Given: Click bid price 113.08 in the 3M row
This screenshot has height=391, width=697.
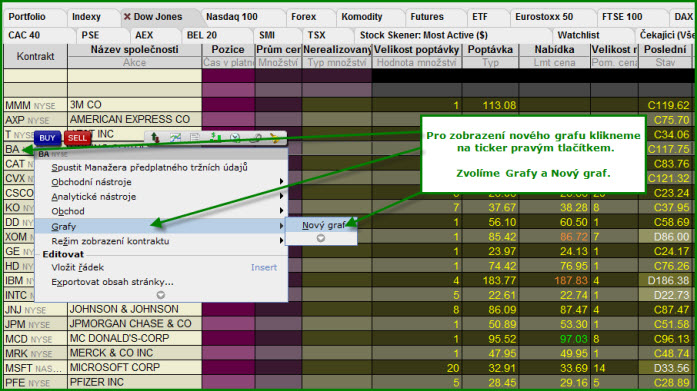Looking at the screenshot, I should click(x=499, y=105).
